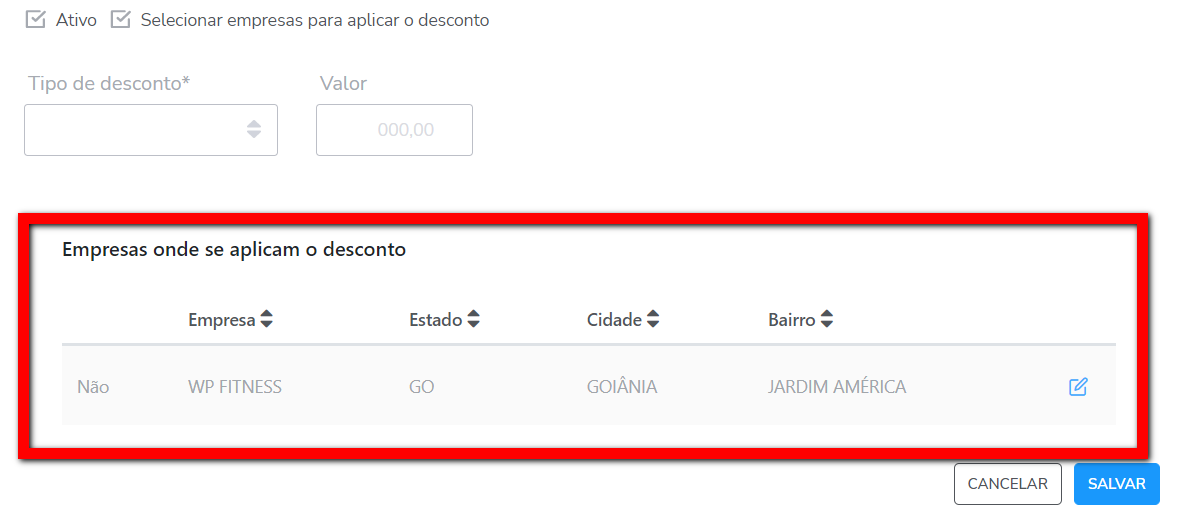Image resolution: width=1179 pixels, height=508 pixels.
Task: Click the GO state cell
Action: (422, 387)
